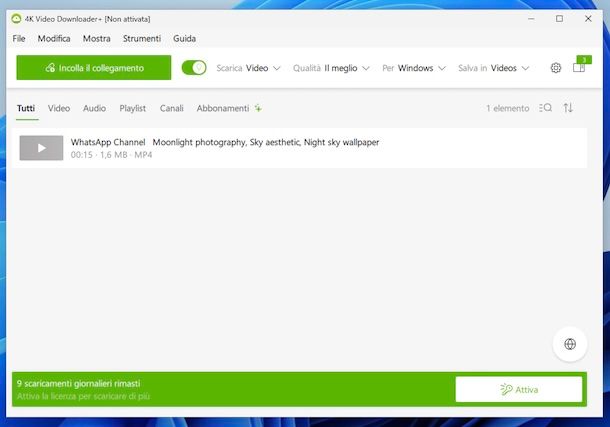The height and width of the screenshot is (427, 610).
Task: Switch to the Playlist tab
Action: click(132, 108)
